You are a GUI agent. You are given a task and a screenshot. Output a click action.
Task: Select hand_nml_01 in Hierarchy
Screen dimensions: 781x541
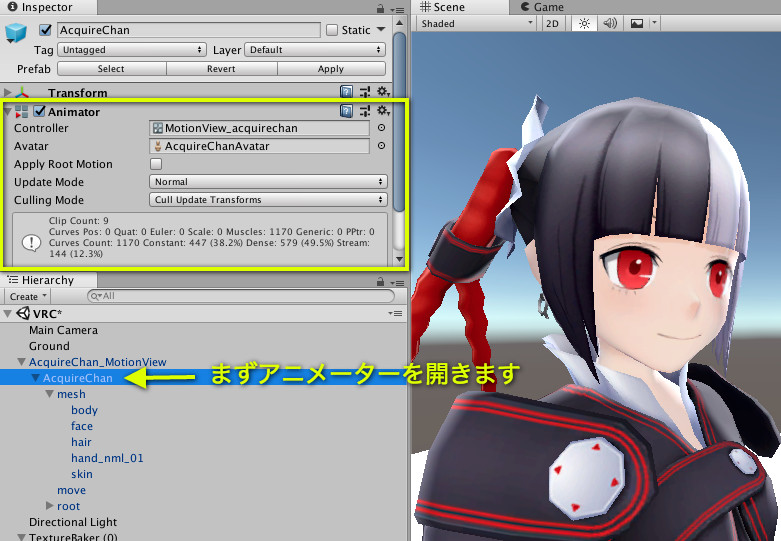pos(107,458)
